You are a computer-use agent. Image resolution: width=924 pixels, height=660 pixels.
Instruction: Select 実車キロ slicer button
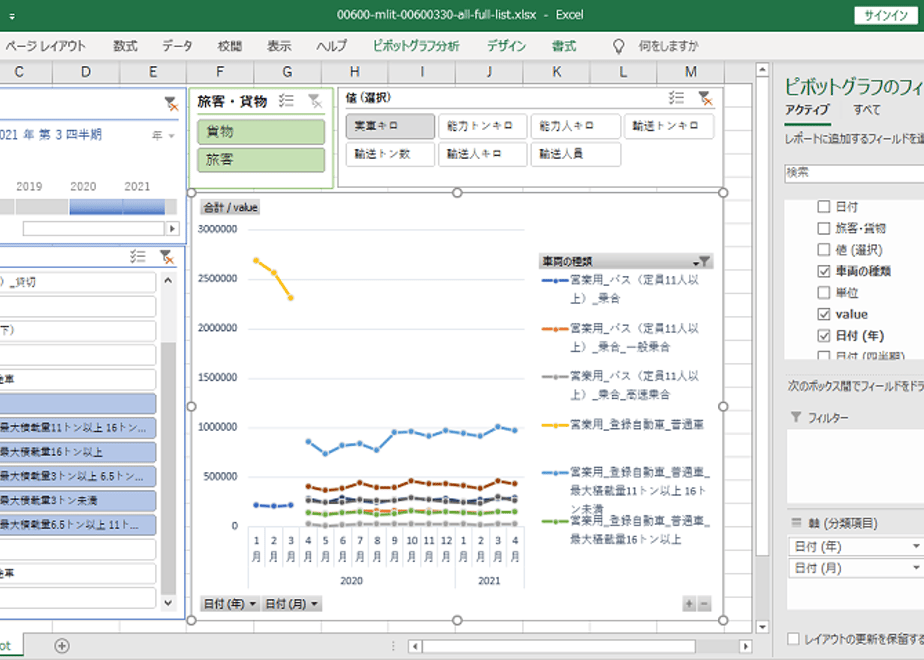tap(390, 126)
